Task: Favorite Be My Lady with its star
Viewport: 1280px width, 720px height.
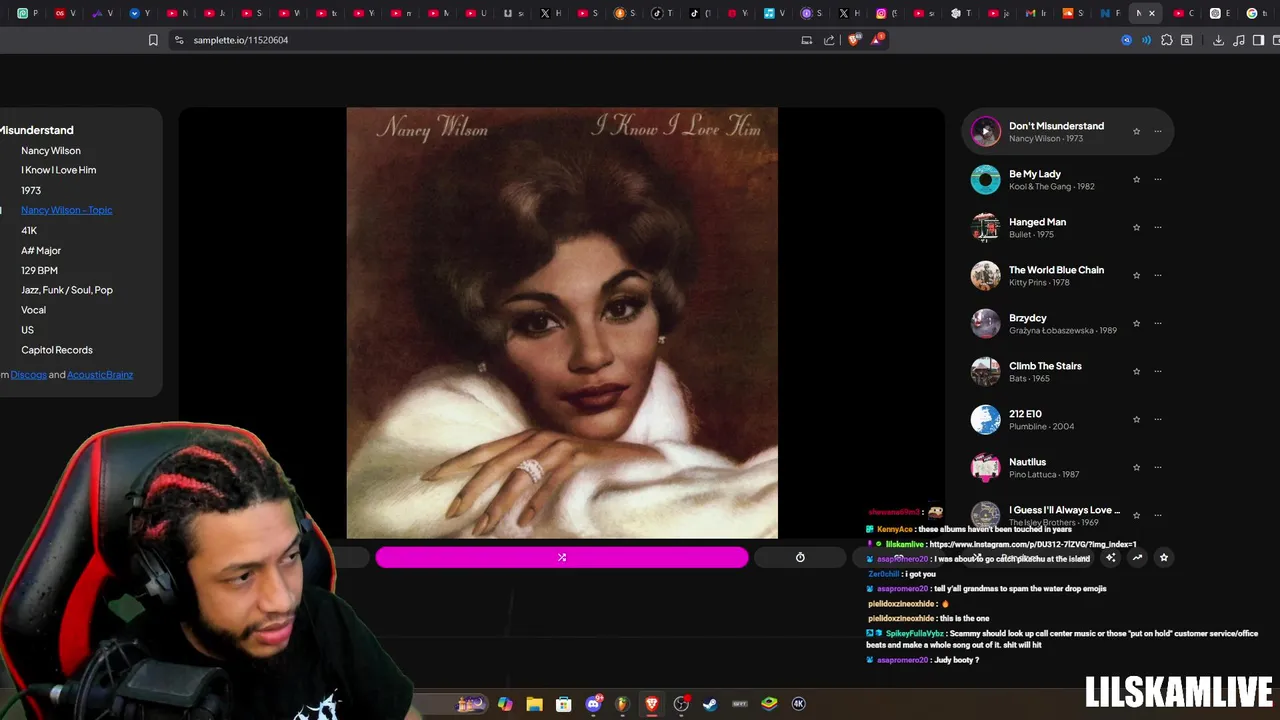Action: pyautogui.click(x=1136, y=179)
